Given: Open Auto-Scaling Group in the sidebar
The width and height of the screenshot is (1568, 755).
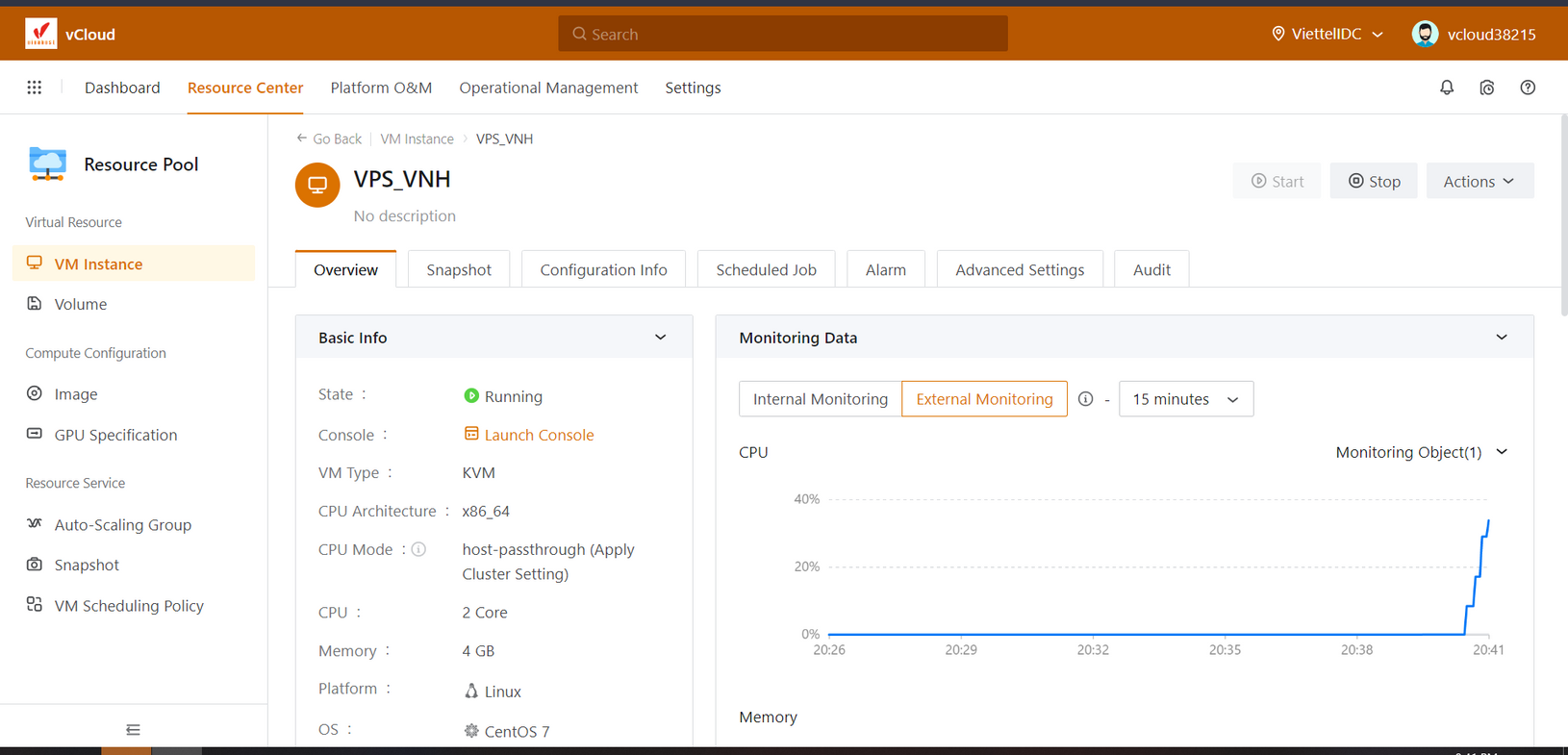Looking at the screenshot, I should coord(134,524).
